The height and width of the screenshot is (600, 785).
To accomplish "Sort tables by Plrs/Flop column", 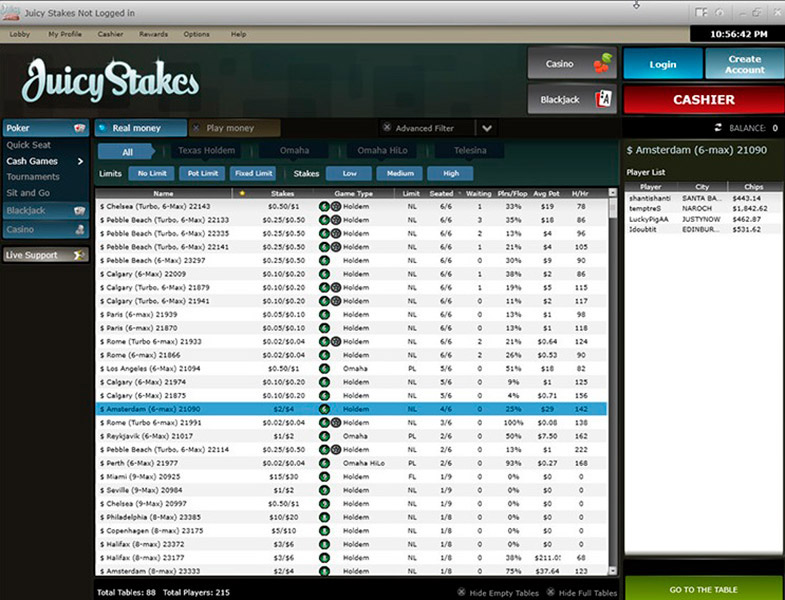I will point(512,193).
